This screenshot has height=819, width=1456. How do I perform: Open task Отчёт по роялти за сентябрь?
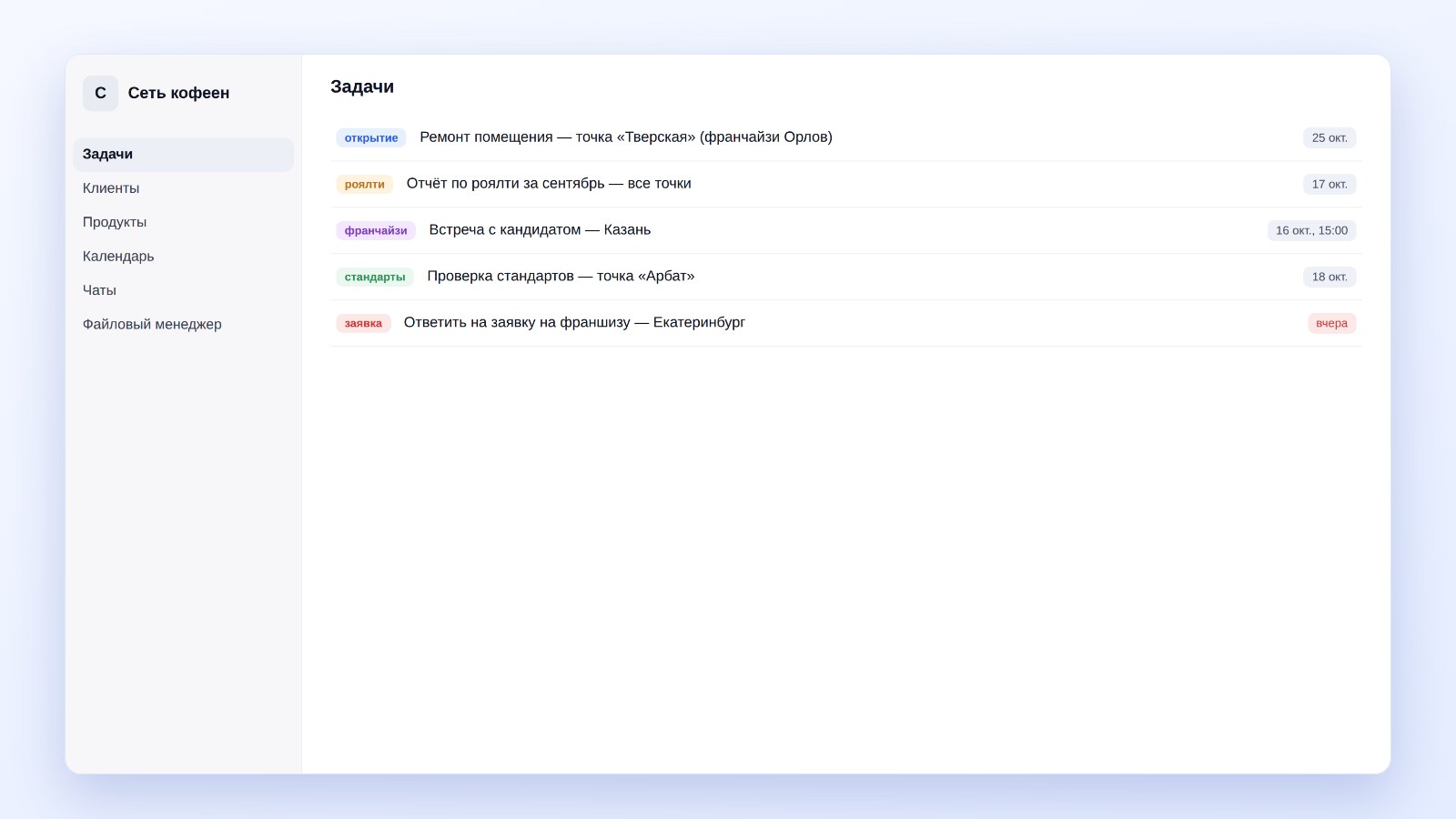pyautogui.click(x=845, y=184)
